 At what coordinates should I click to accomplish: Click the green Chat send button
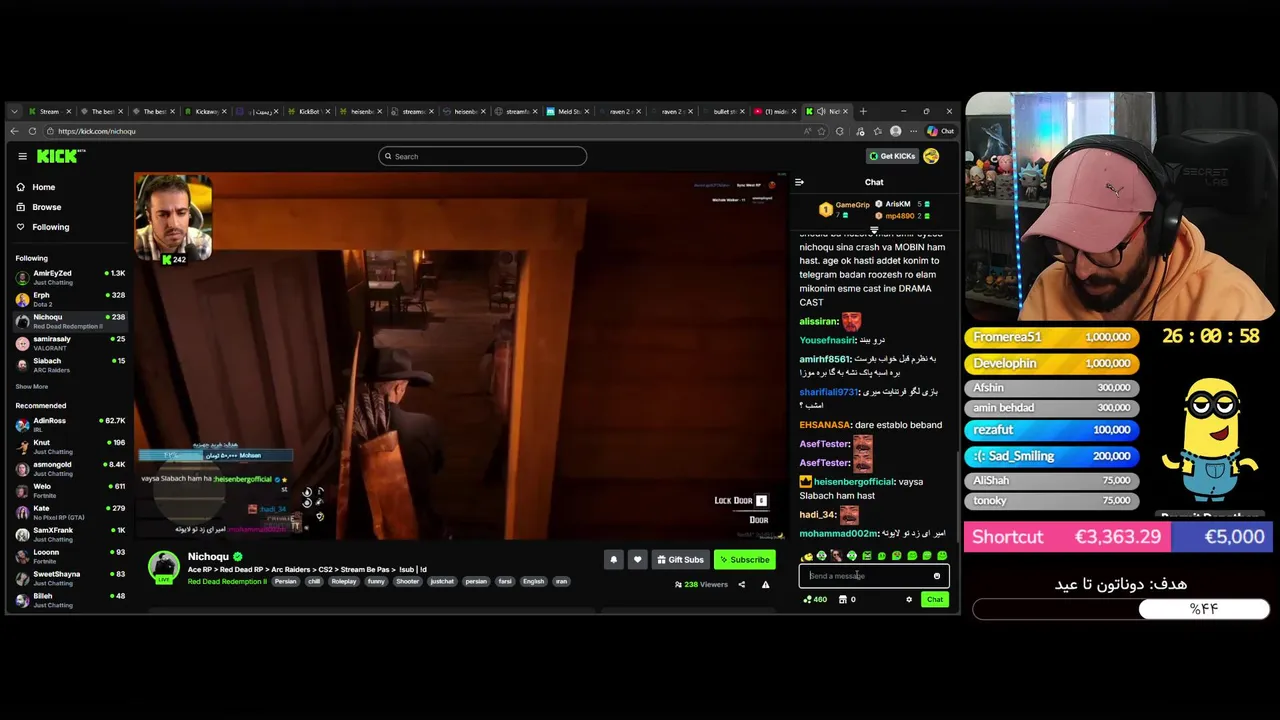[x=934, y=599]
